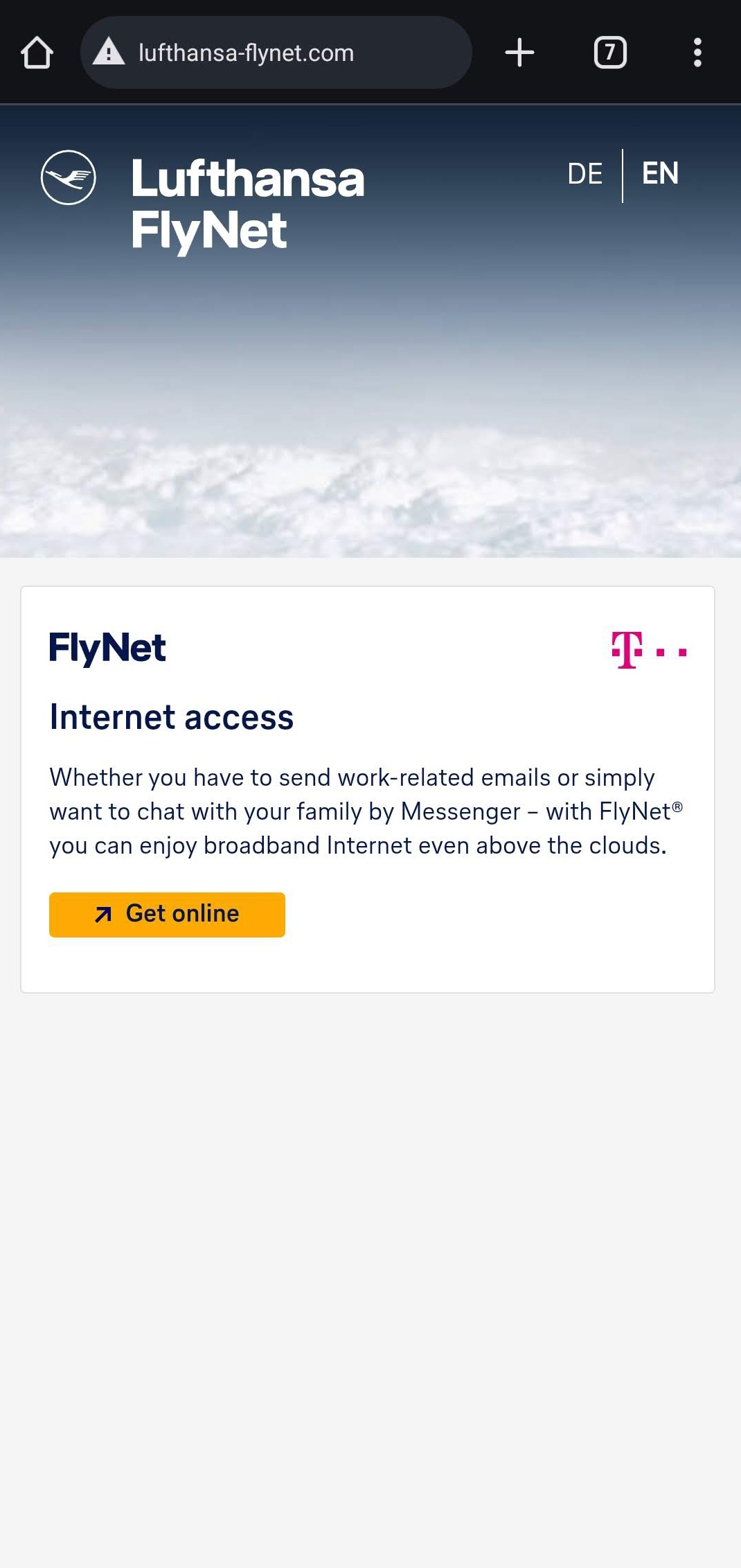The height and width of the screenshot is (1568, 741).
Task: Open a new tab with plus icon
Action: 519,53
